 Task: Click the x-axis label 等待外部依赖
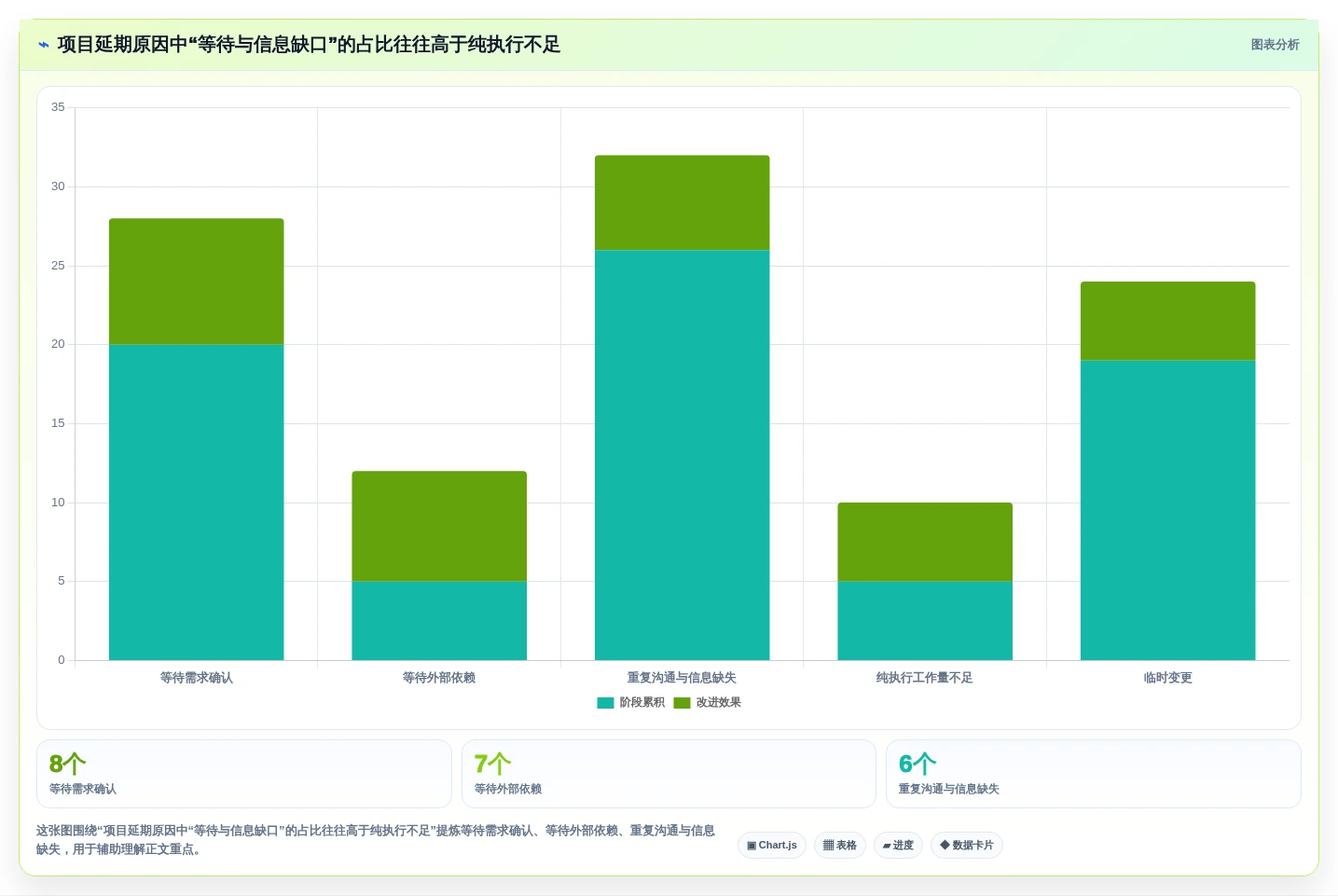[x=439, y=678]
